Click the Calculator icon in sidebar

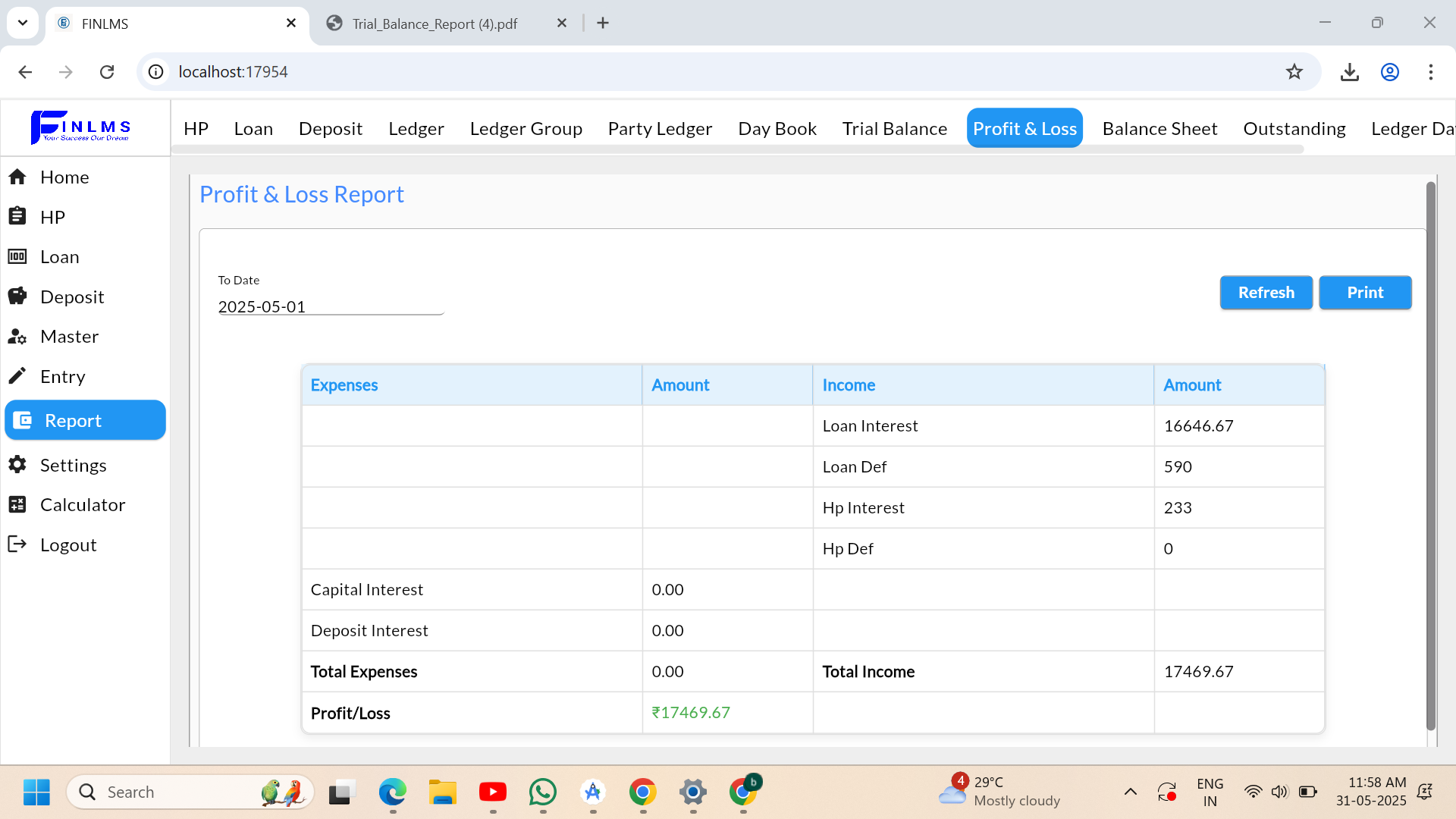click(x=17, y=504)
